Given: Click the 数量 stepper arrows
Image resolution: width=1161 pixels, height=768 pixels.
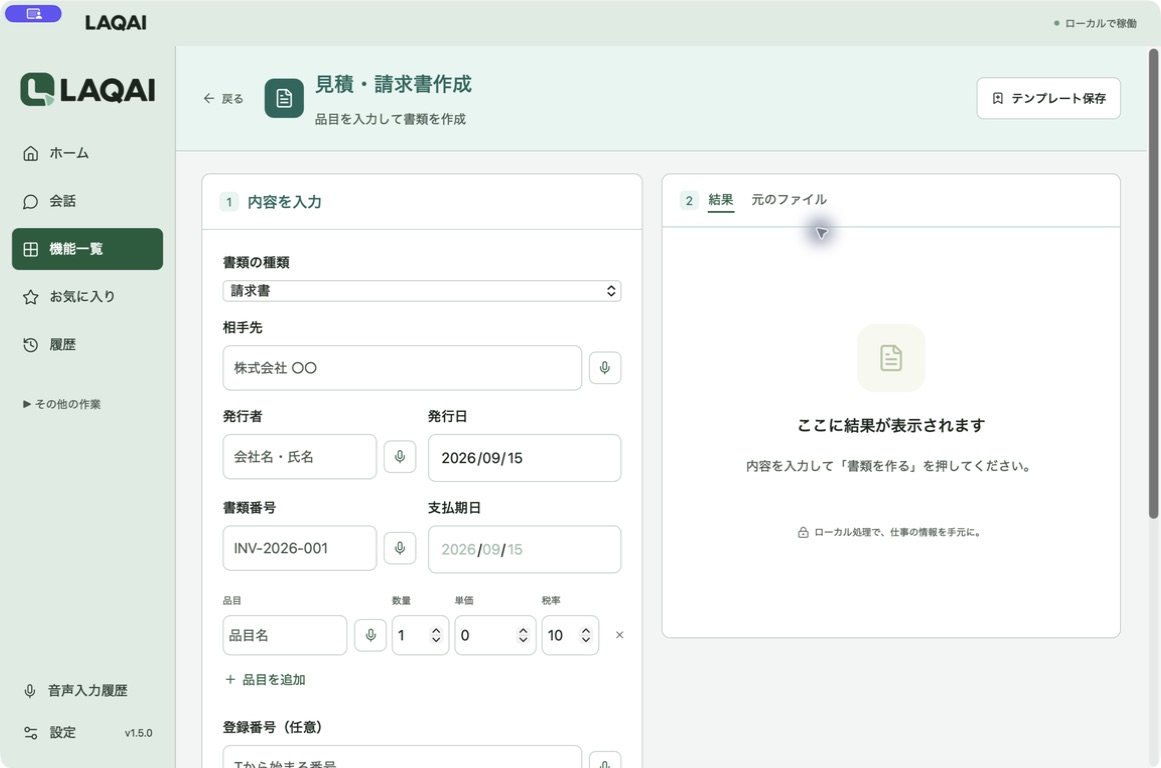Looking at the screenshot, I should click(x=436, y=635).
